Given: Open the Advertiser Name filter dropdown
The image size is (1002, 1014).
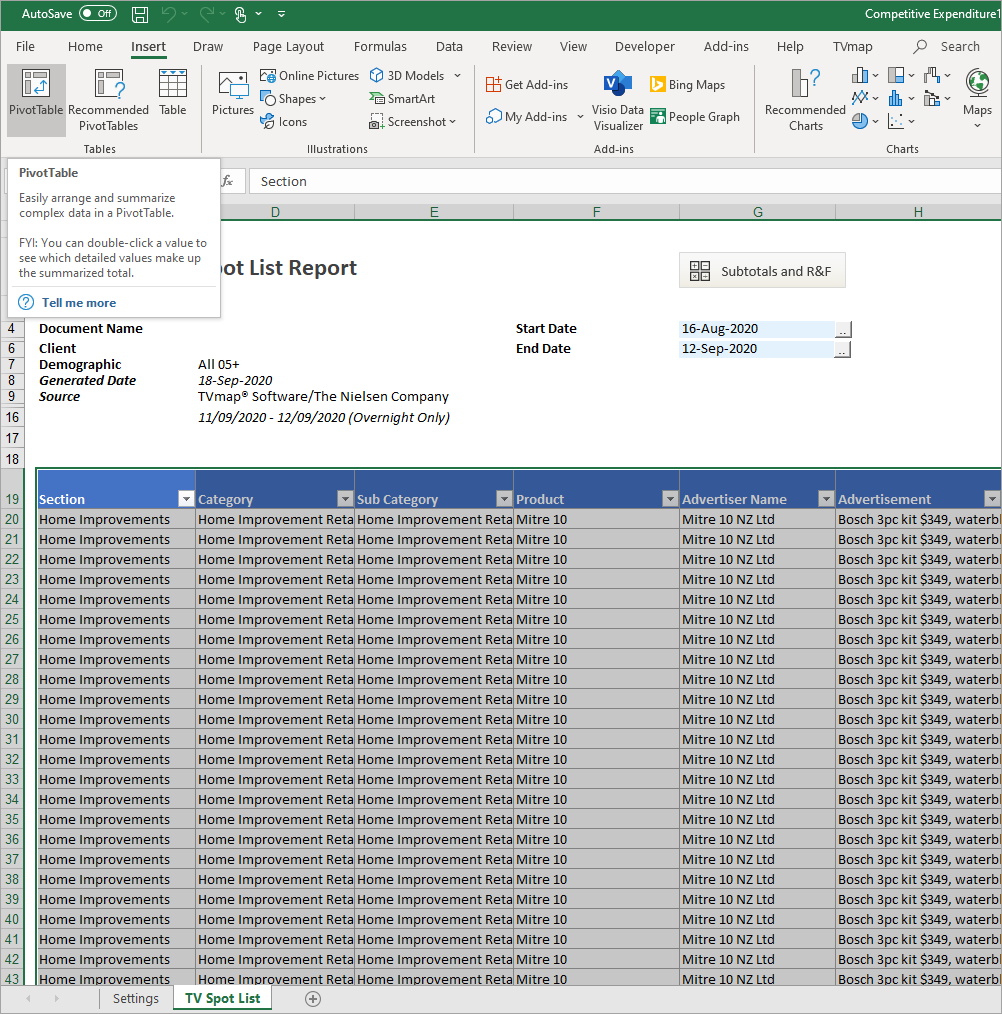Looking at the screenshot, I should 825,499.
